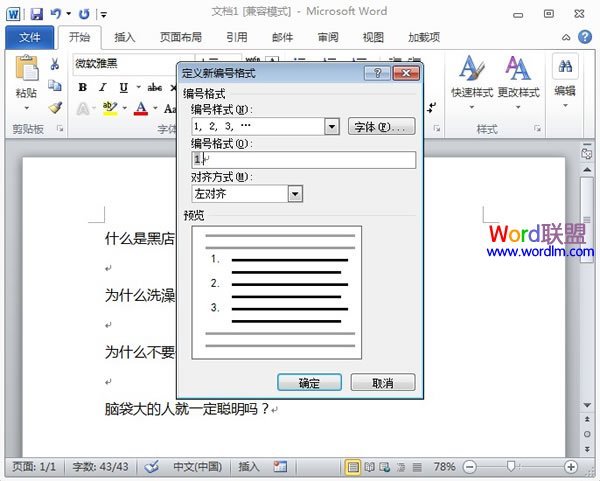Viewport: 600px width, 481px height.
Task: Expand the numbering style dropdown
Action: [x=332, y=126]
